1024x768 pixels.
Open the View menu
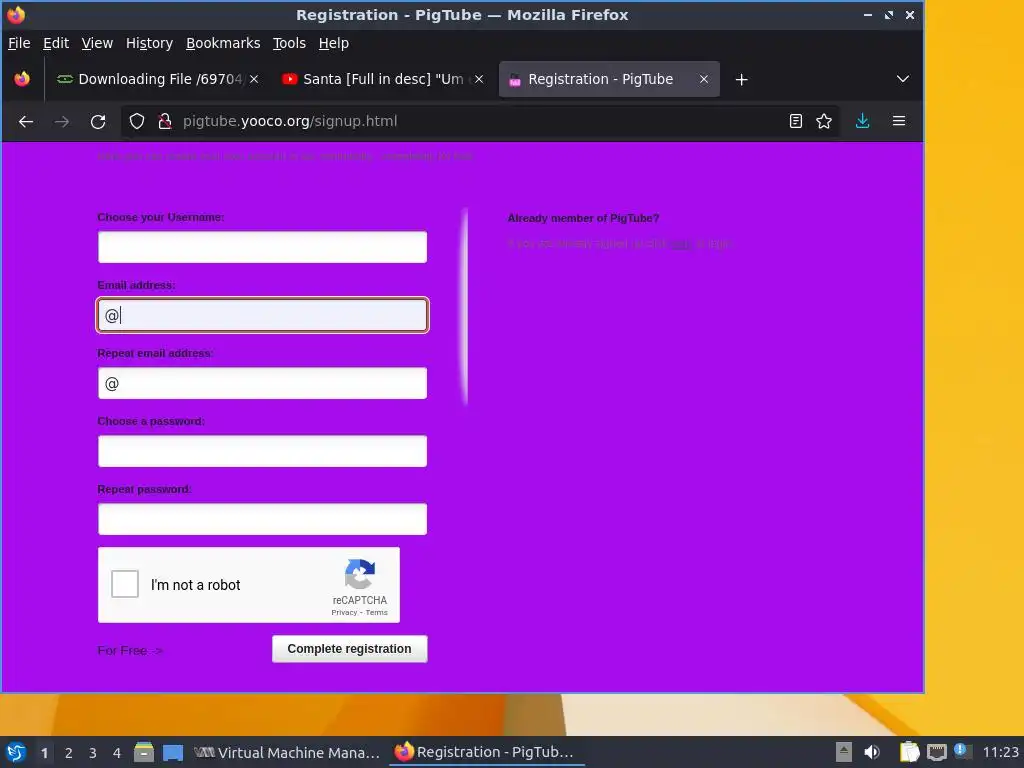[x=97, y=43]
